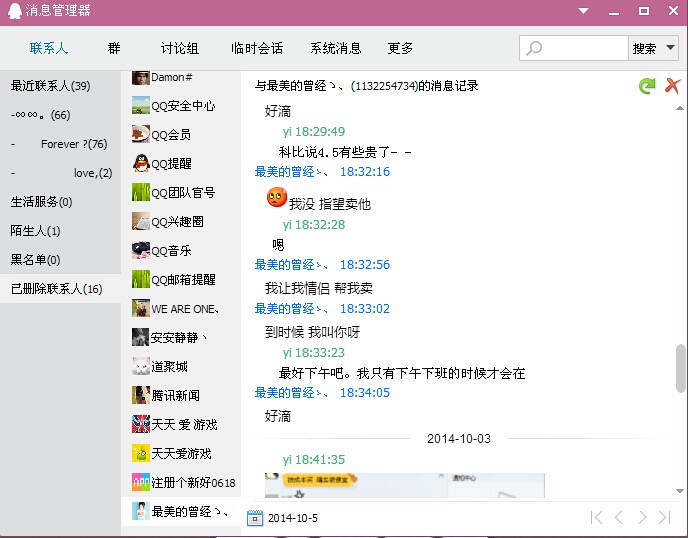Switch to the 联系人 tab
This screenshot has height=538, width=688.
coord(49,48)
